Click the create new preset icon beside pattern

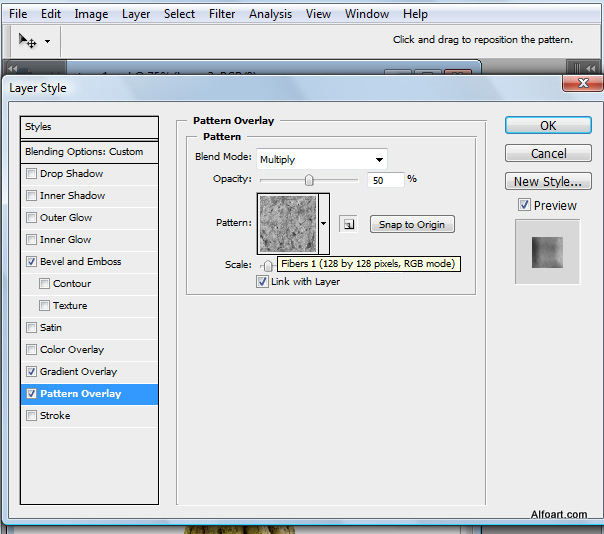(347, 224)
